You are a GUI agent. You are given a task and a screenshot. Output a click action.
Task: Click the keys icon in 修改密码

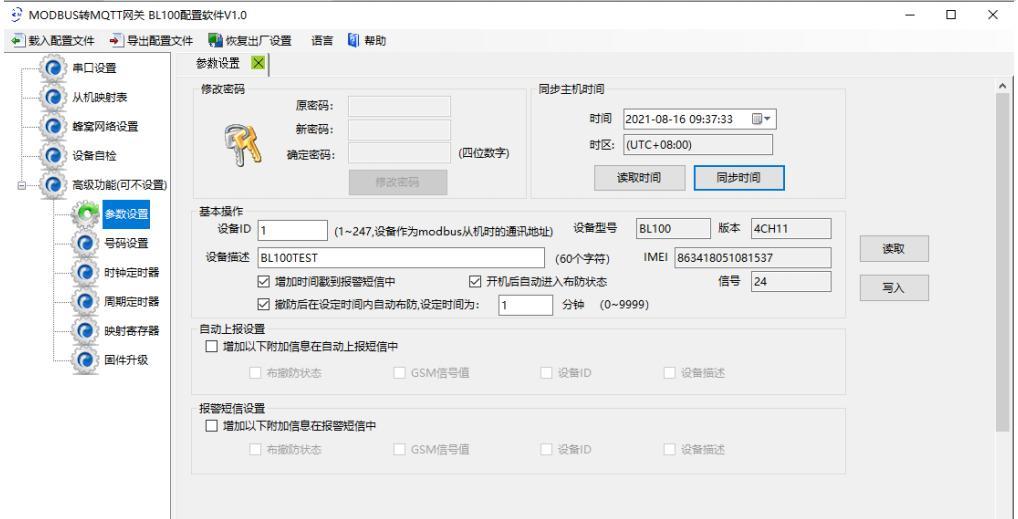pyautogui.click(x=243, y=143)
